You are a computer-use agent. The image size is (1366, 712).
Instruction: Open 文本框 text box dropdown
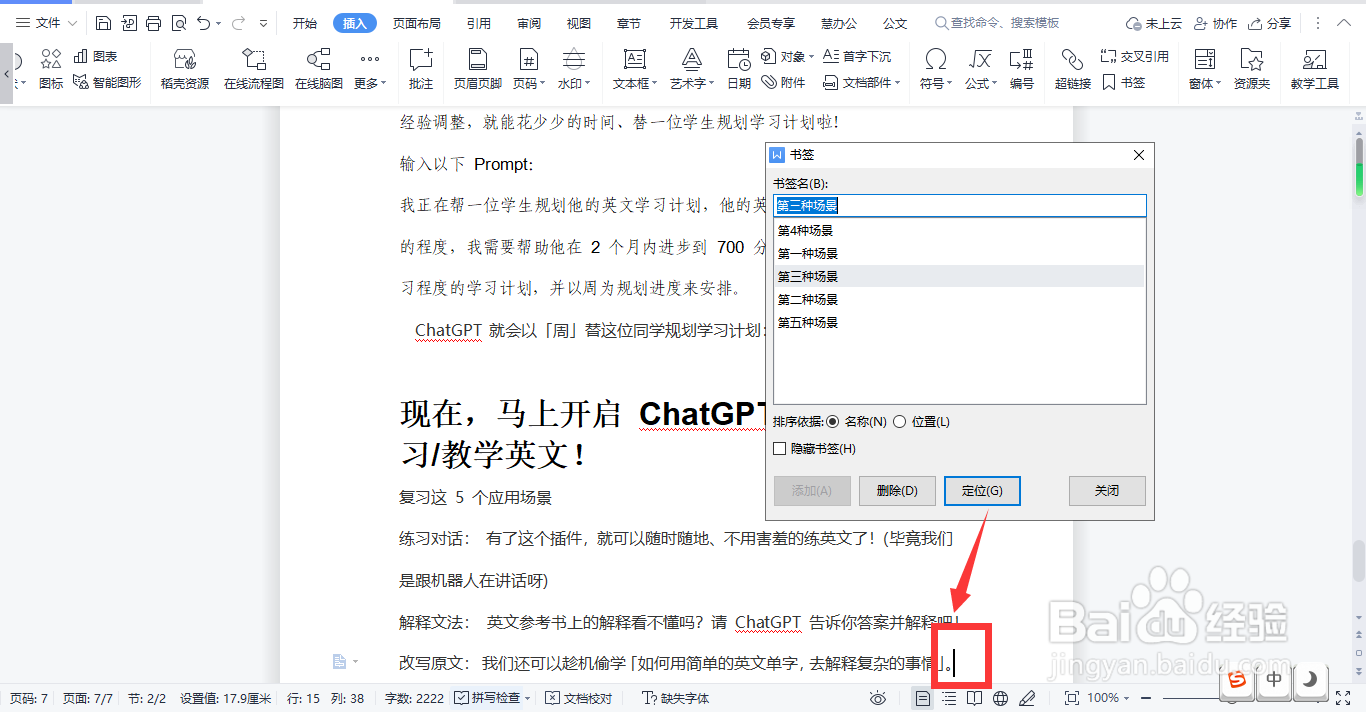click(x=635, y=69)
